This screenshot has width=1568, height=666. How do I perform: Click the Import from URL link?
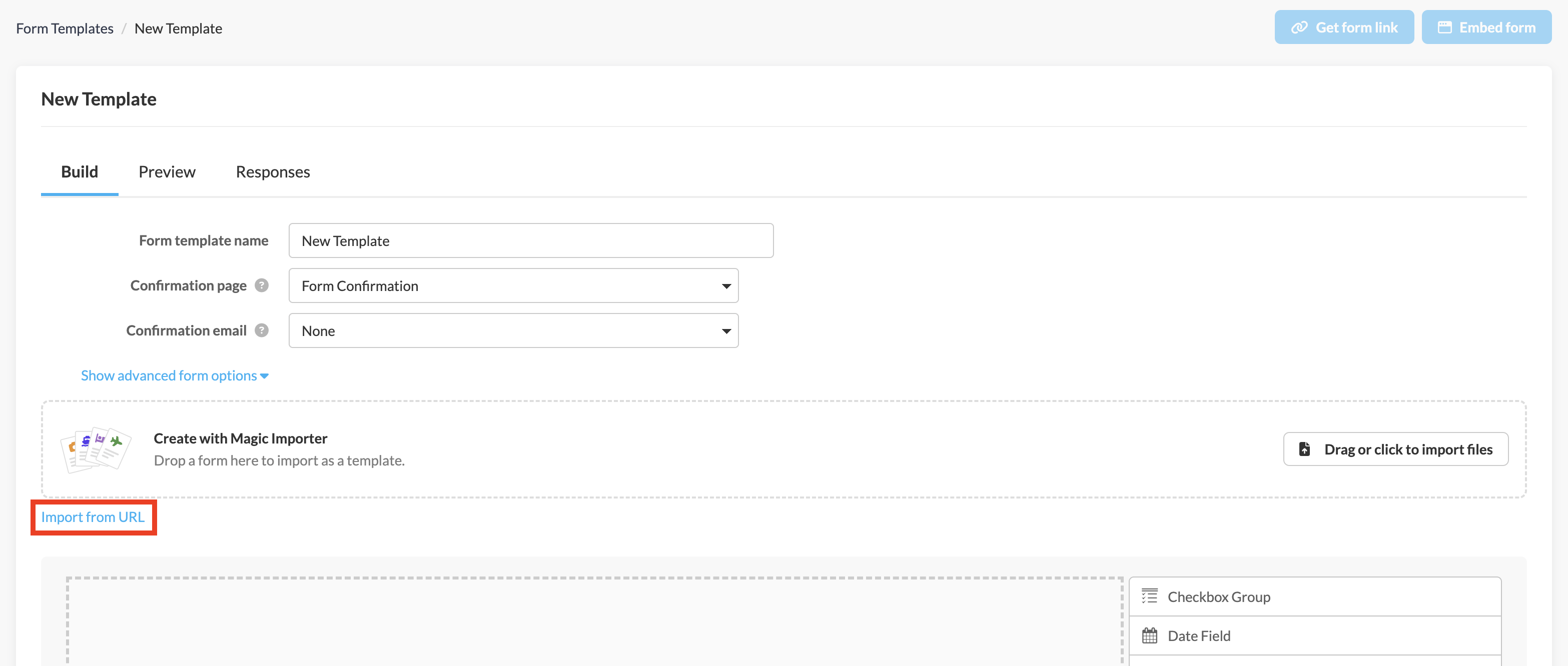[93, 517]
